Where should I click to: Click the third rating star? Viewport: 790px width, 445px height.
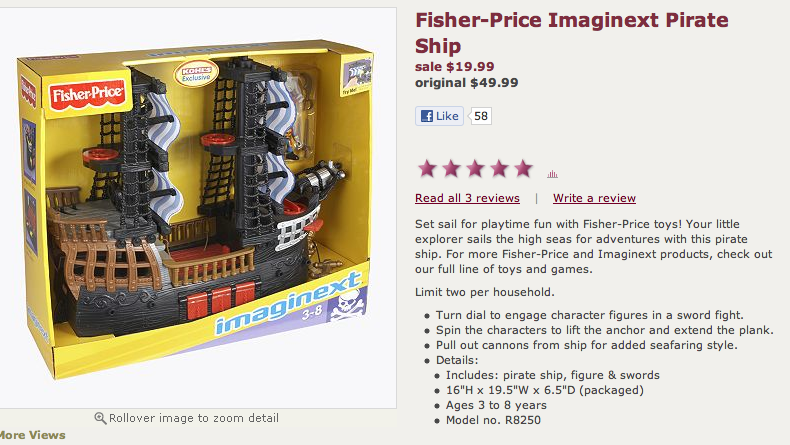point(475,168)
